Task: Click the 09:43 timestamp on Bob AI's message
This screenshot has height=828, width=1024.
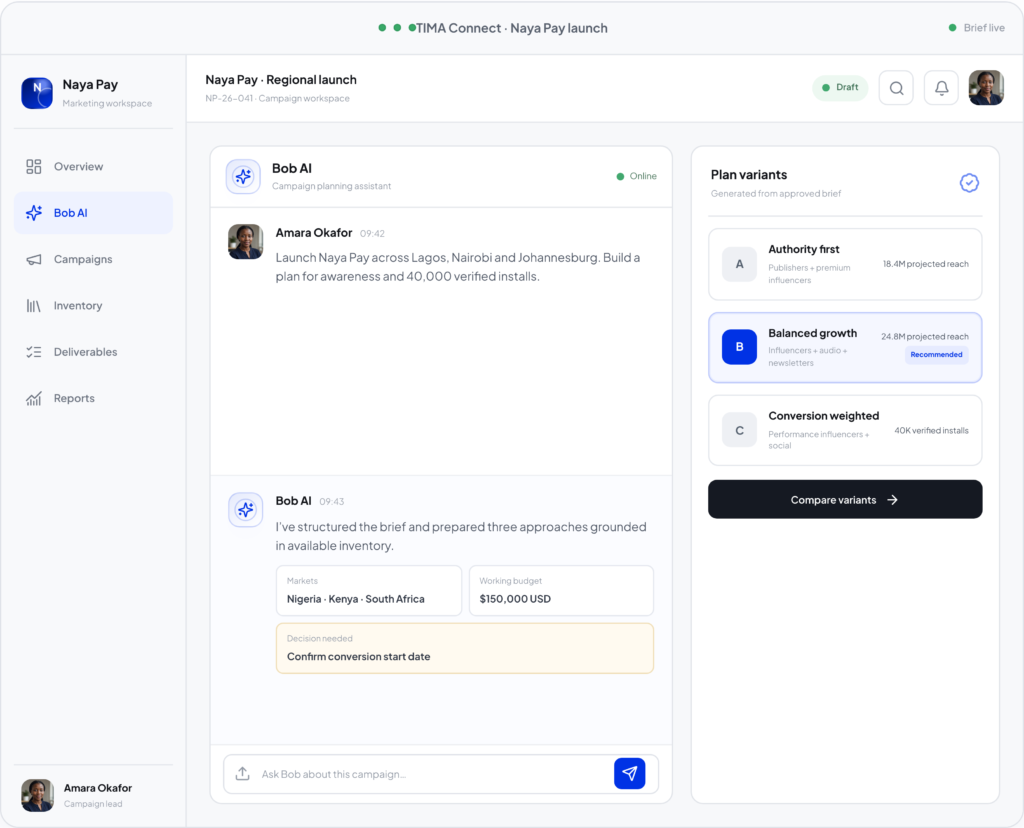Action: (332, 502)
